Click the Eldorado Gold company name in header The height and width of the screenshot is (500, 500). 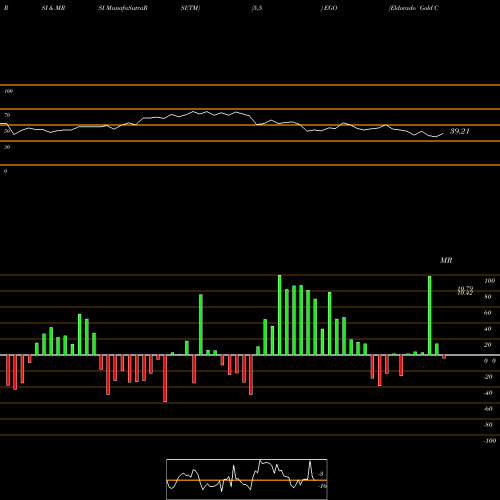pyautogui.click(x=414, y=8)
